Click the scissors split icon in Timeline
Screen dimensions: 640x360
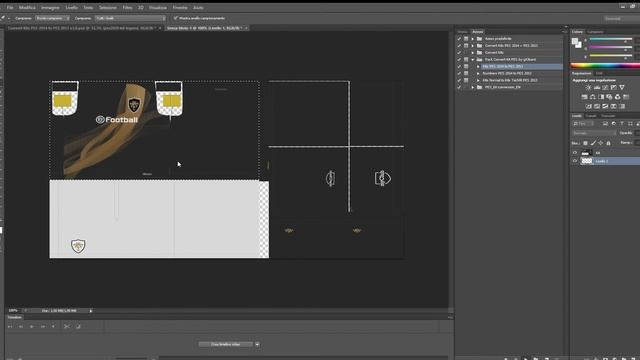[x=67, y=327]
